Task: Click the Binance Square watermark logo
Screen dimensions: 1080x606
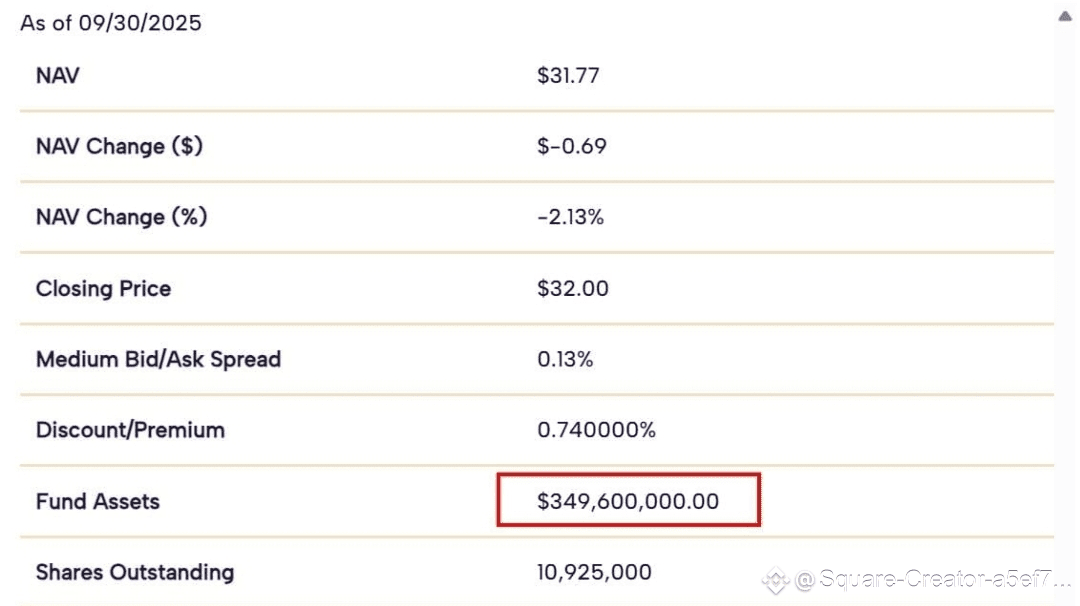Action: click(776, 579)
